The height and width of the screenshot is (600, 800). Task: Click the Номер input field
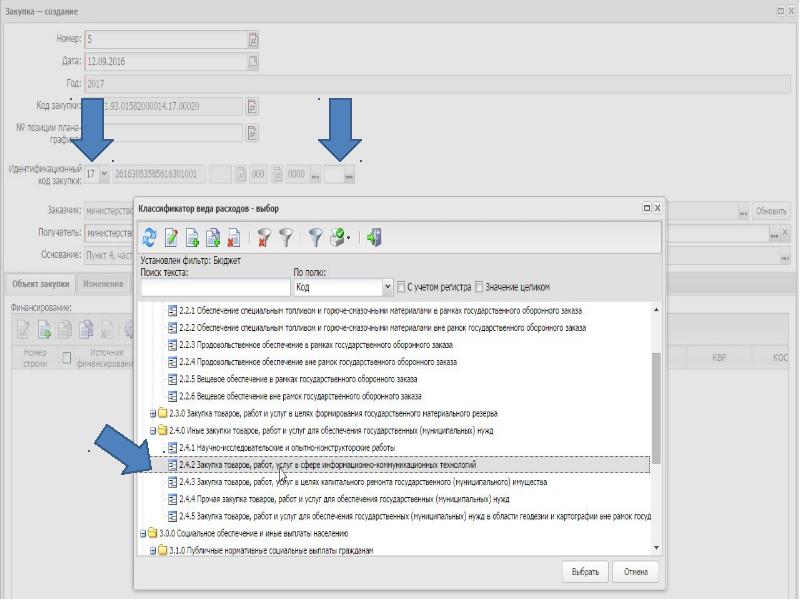tap(166, 39)
